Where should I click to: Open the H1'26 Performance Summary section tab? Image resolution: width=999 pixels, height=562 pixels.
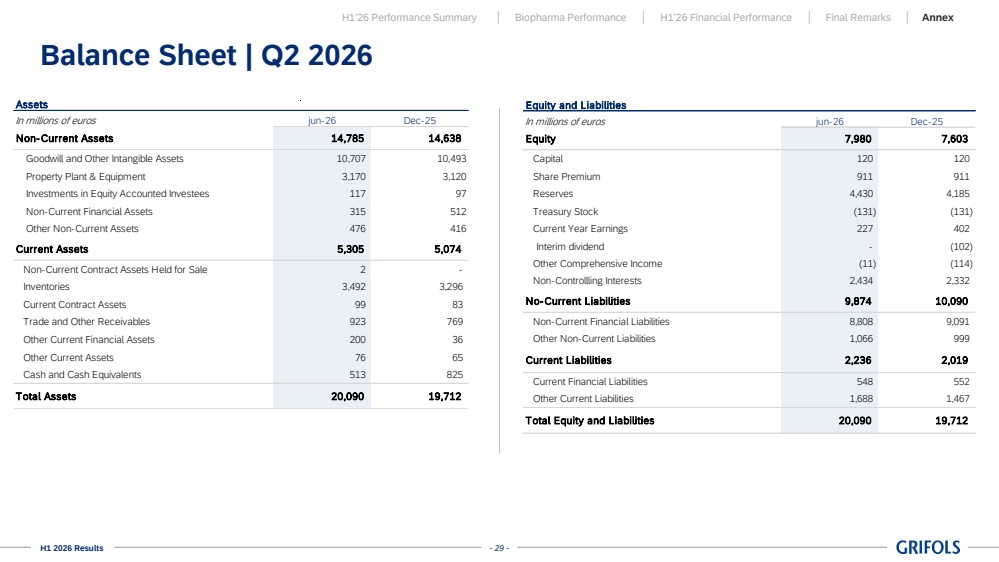[409, 18]
